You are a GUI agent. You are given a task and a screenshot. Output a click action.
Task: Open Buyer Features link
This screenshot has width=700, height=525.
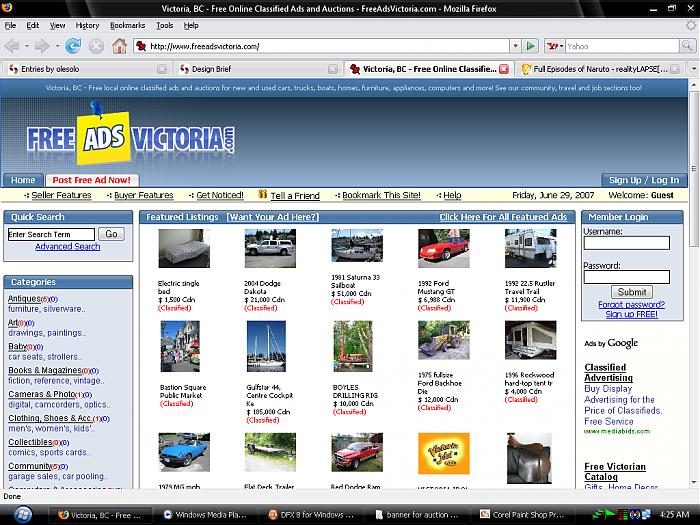point(143,195)
